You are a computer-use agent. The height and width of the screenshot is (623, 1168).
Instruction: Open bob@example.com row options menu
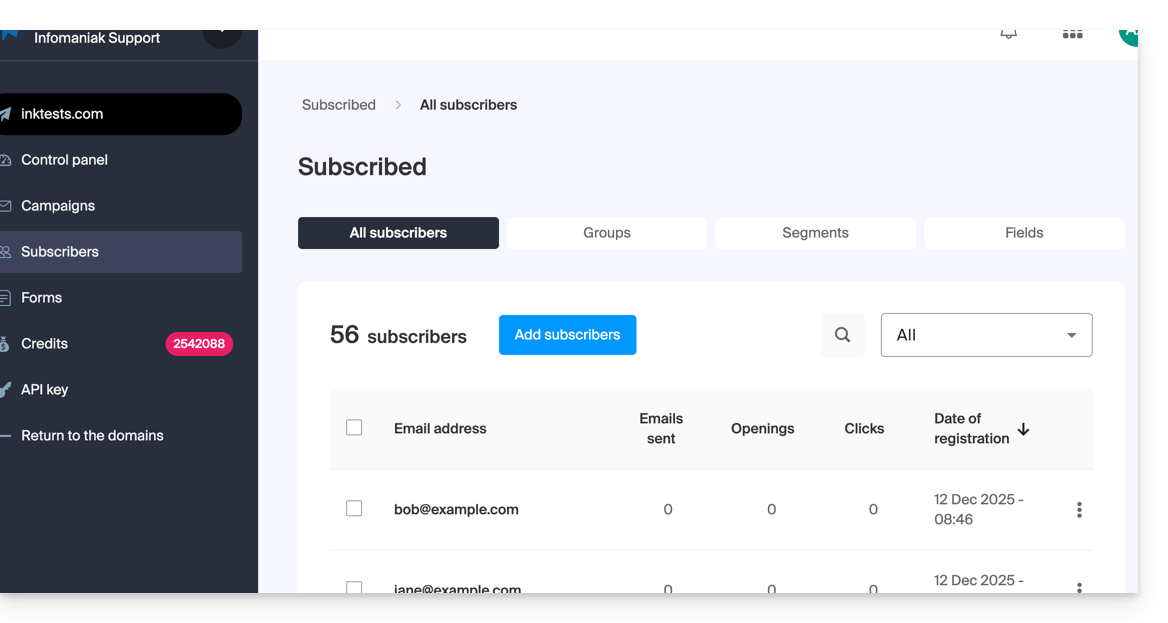[1079, 510]
